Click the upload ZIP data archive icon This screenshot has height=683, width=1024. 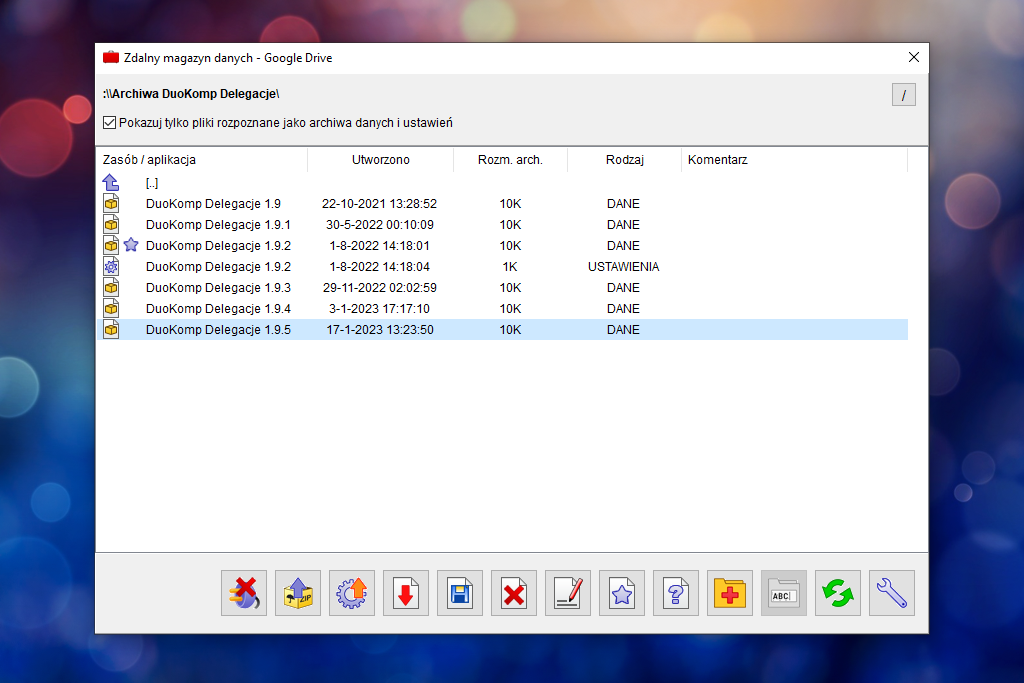pyautogui.click(x=298, y=593)
